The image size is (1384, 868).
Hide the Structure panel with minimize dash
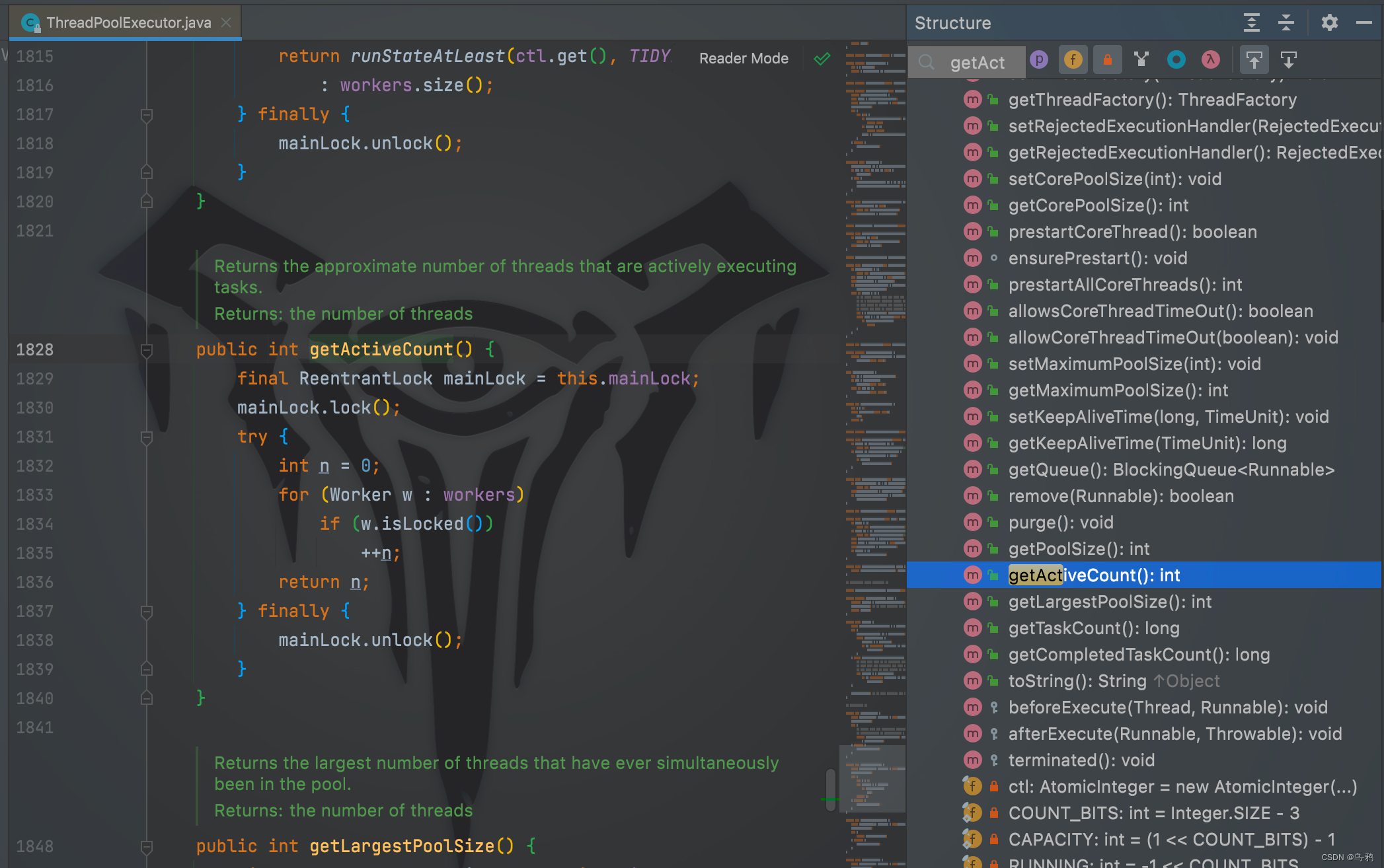[x=1364, y=22]
